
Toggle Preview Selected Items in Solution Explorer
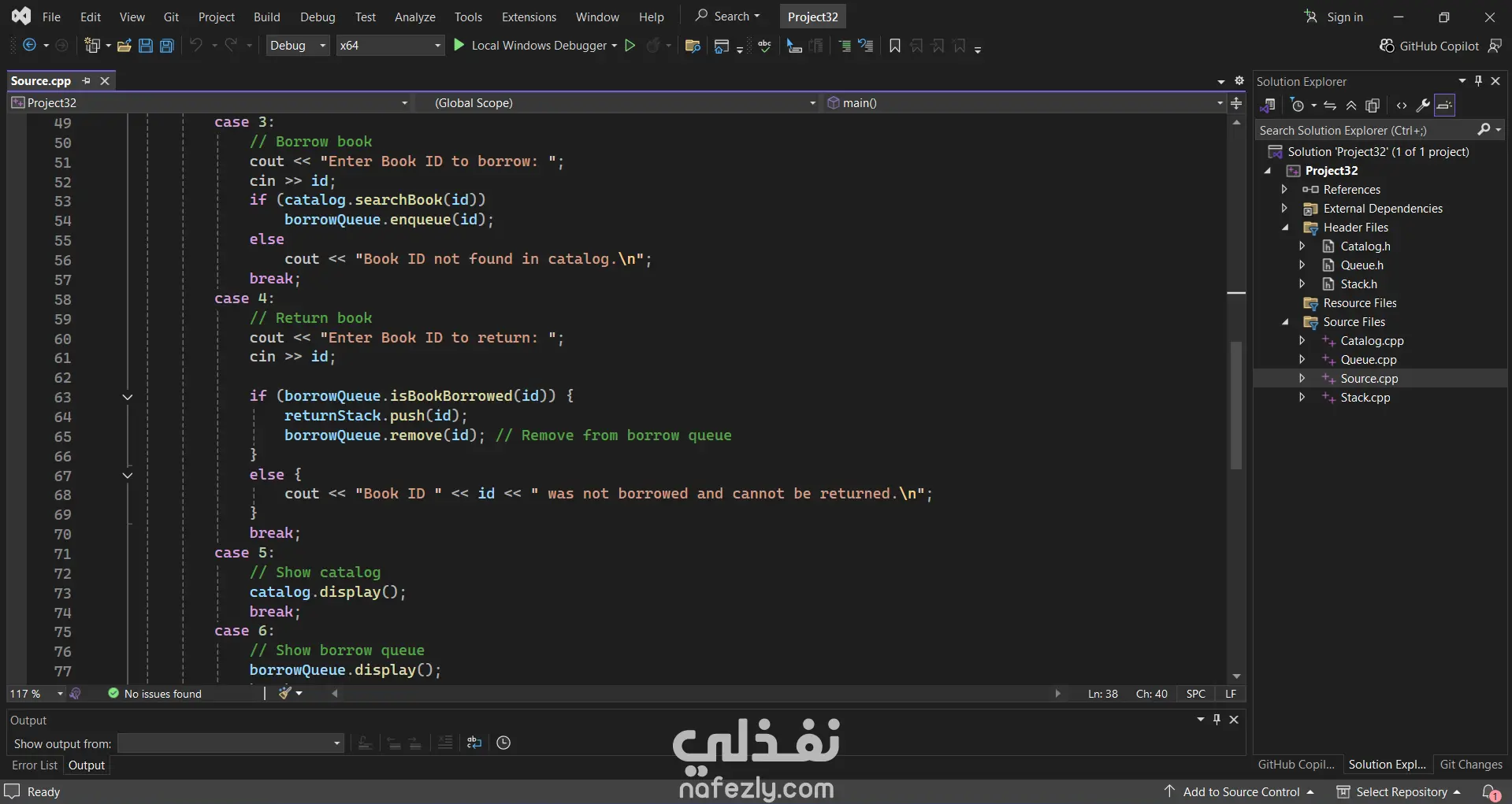click(x=1444, y=106)
